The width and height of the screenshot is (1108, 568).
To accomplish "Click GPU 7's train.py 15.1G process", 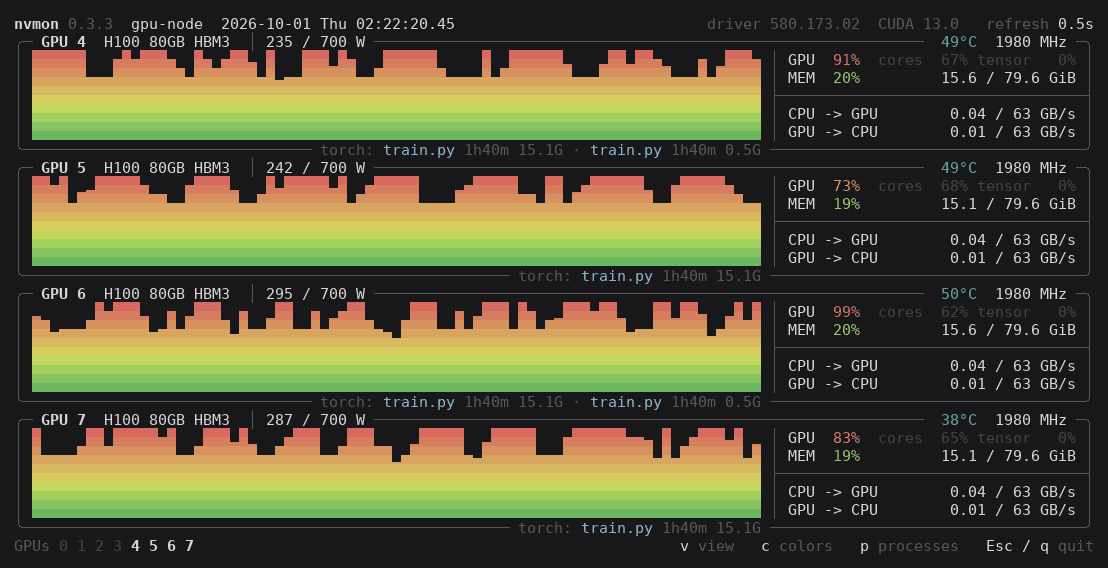I will click(x=671, y=528).
